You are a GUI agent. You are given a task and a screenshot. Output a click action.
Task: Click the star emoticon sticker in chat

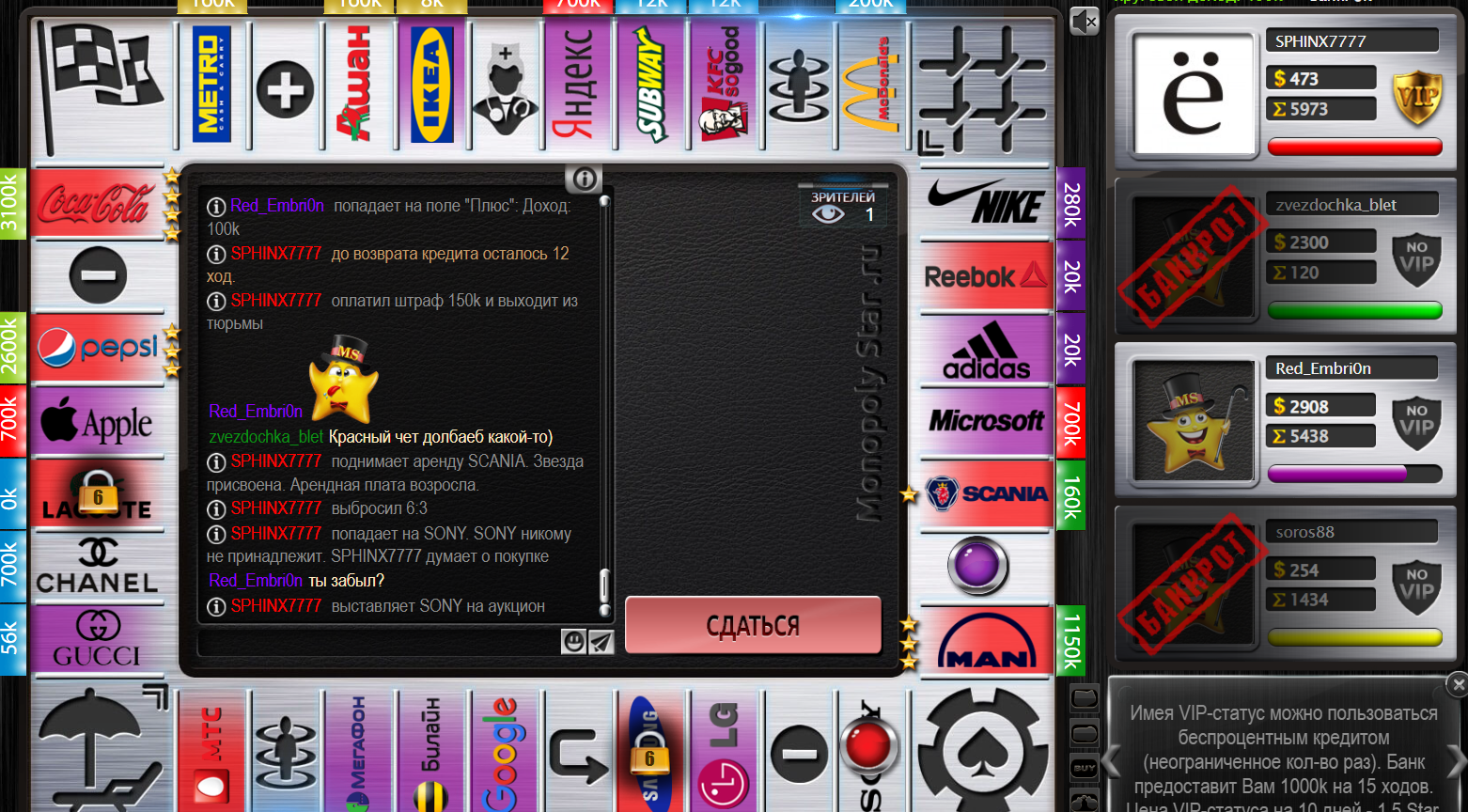(x=344, y=379)
